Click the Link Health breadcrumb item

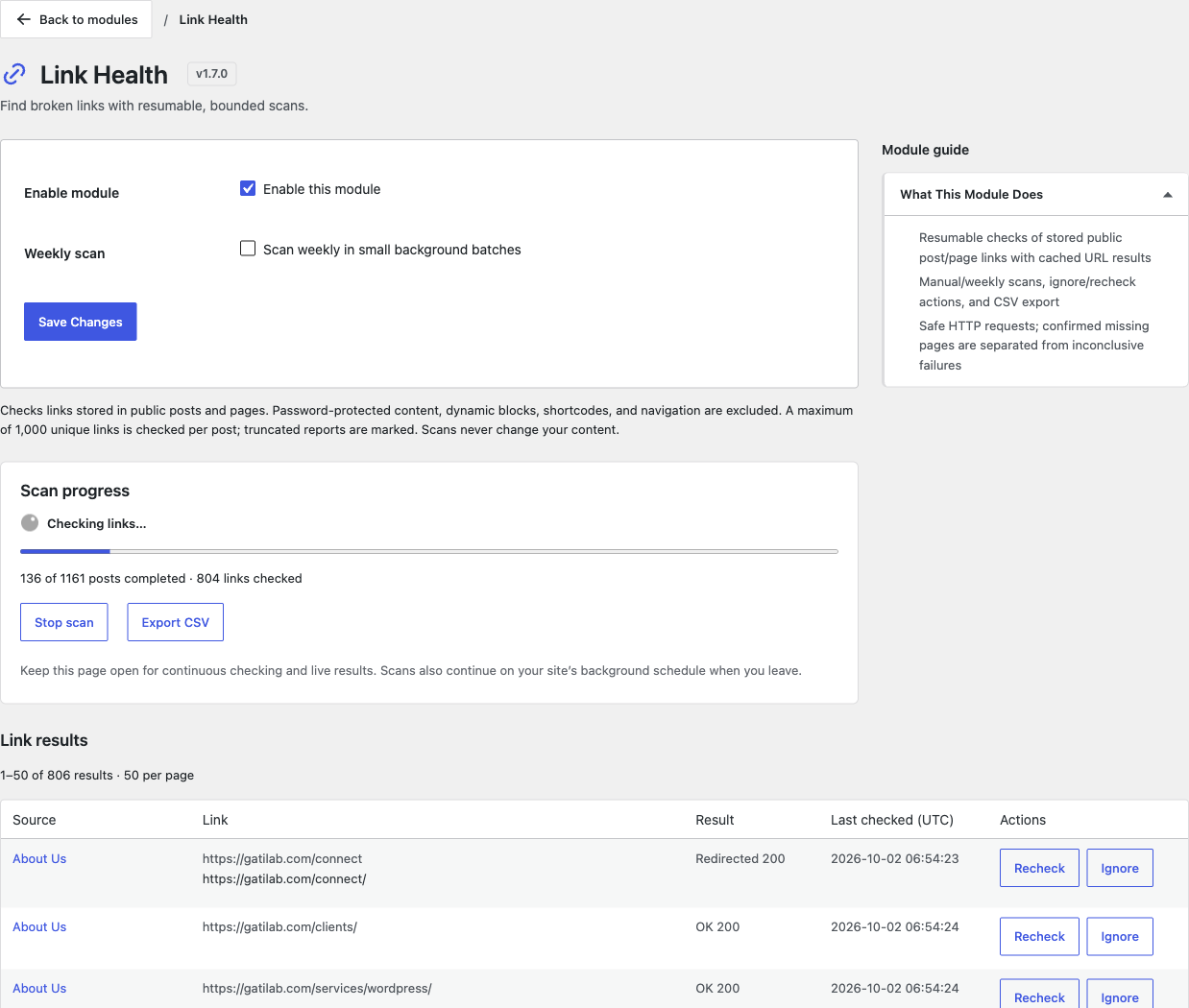[x=213, y=19]
